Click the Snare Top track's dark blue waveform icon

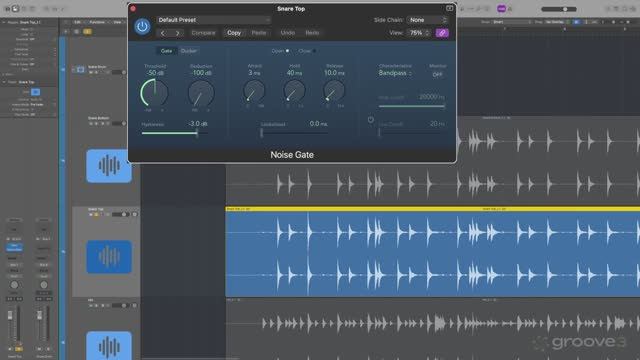(109, 257)
